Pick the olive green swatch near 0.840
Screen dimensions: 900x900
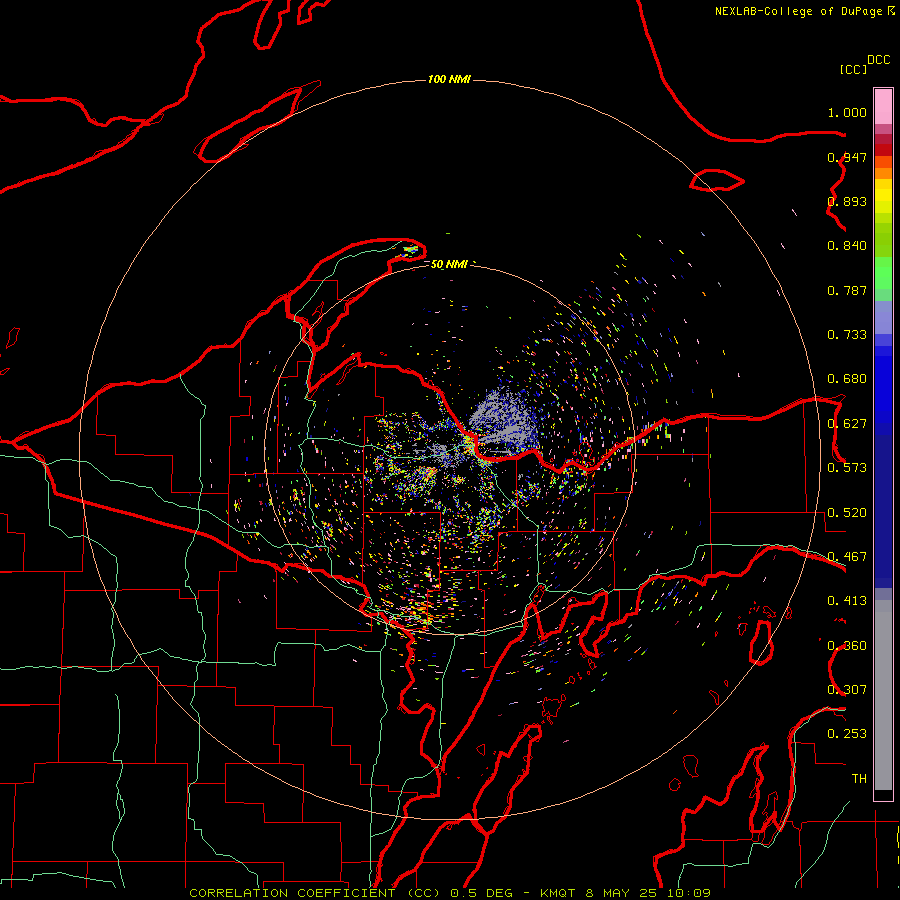[x=883, y=240]
